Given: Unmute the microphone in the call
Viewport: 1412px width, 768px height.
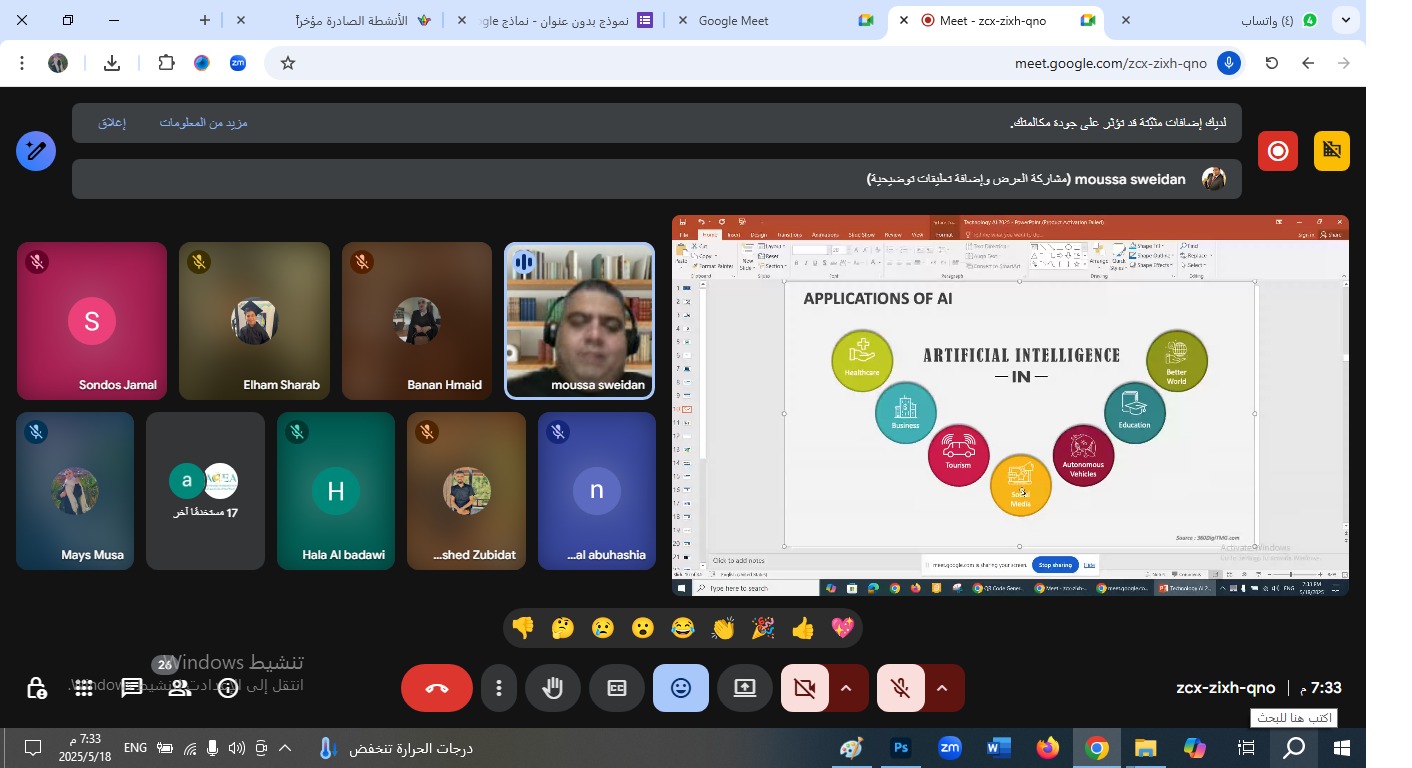Looking at the screenshot, I should [x=900, y=688].
